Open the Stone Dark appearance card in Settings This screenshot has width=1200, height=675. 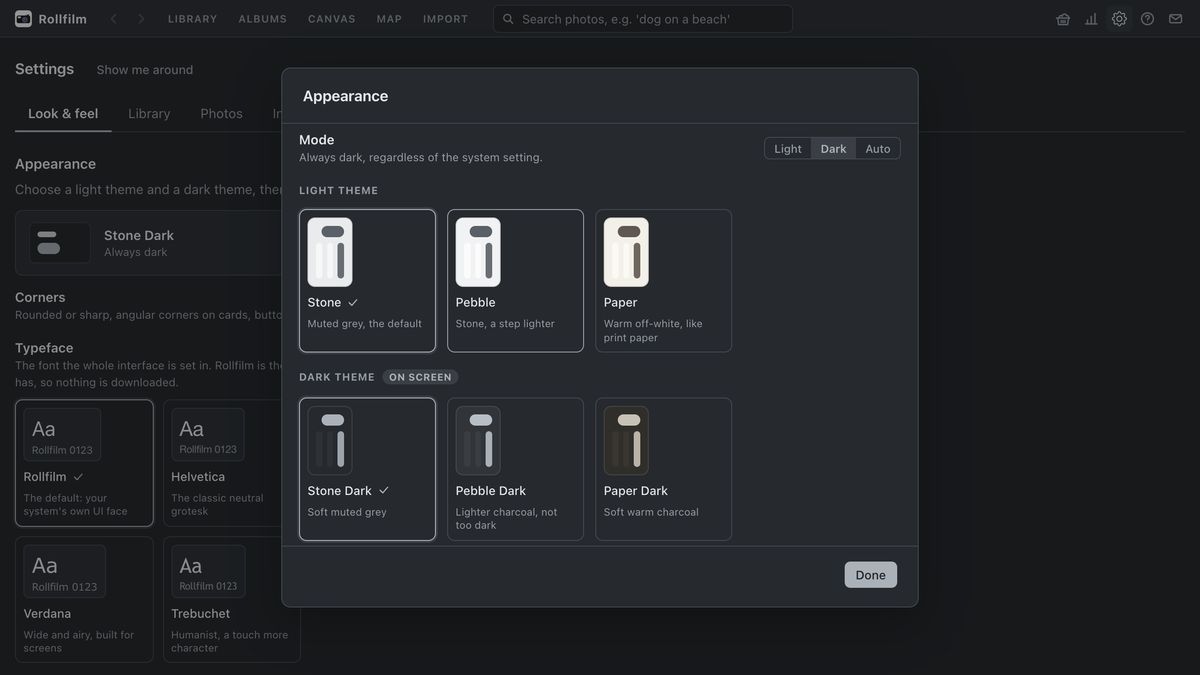(148, 243)
